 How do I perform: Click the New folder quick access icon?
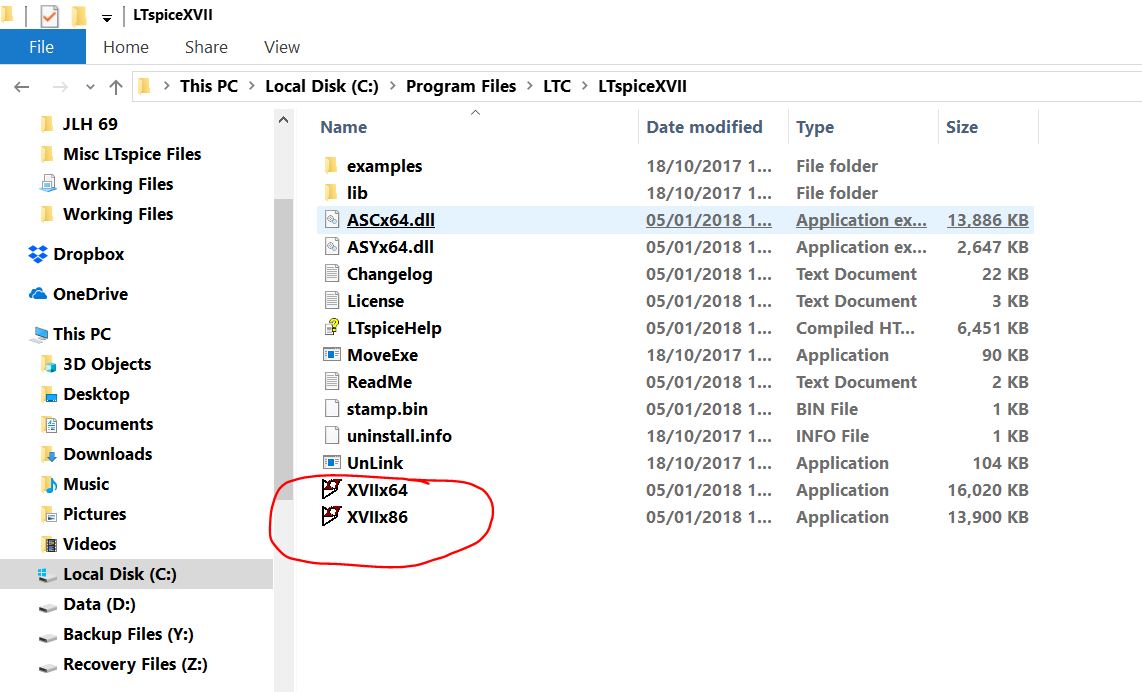pos(79,15)
